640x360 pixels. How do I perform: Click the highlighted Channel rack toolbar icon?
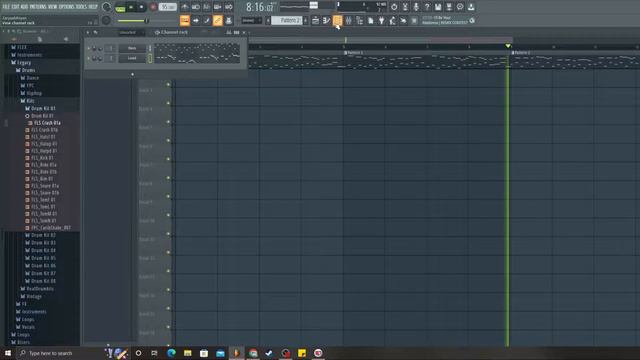[x=338, y=20]
